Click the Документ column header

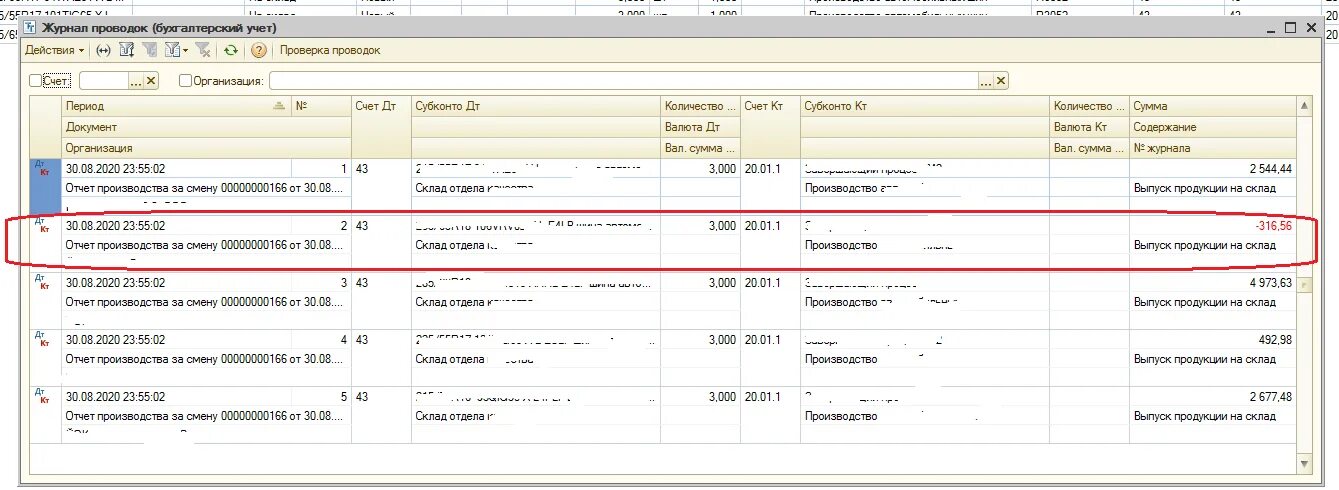pyautogui.click(x=207, y=127)
